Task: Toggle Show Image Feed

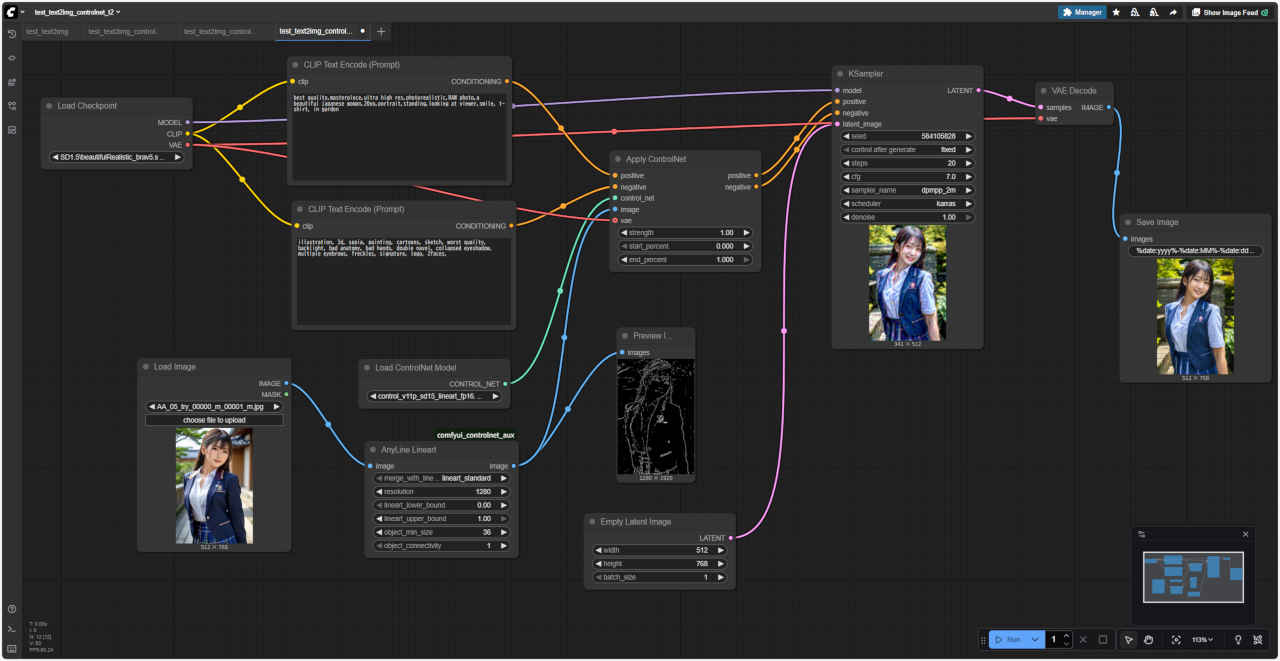Action: [x=1224, y=13]
